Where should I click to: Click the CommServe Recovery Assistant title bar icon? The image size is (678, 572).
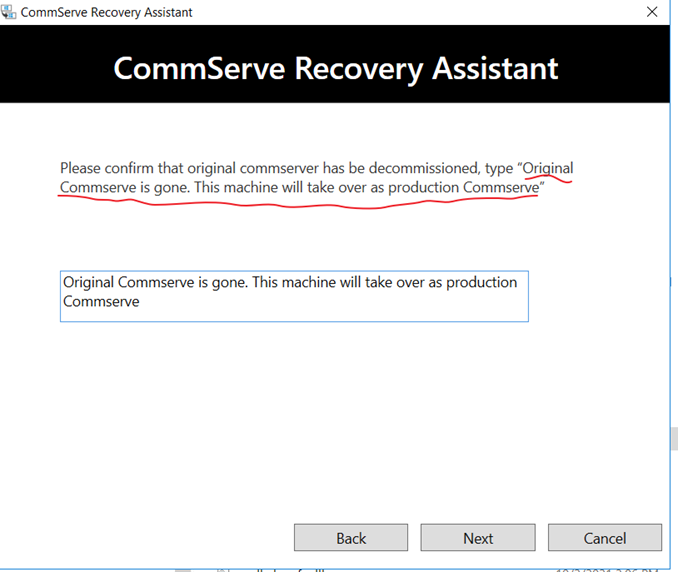pos(11,12)
